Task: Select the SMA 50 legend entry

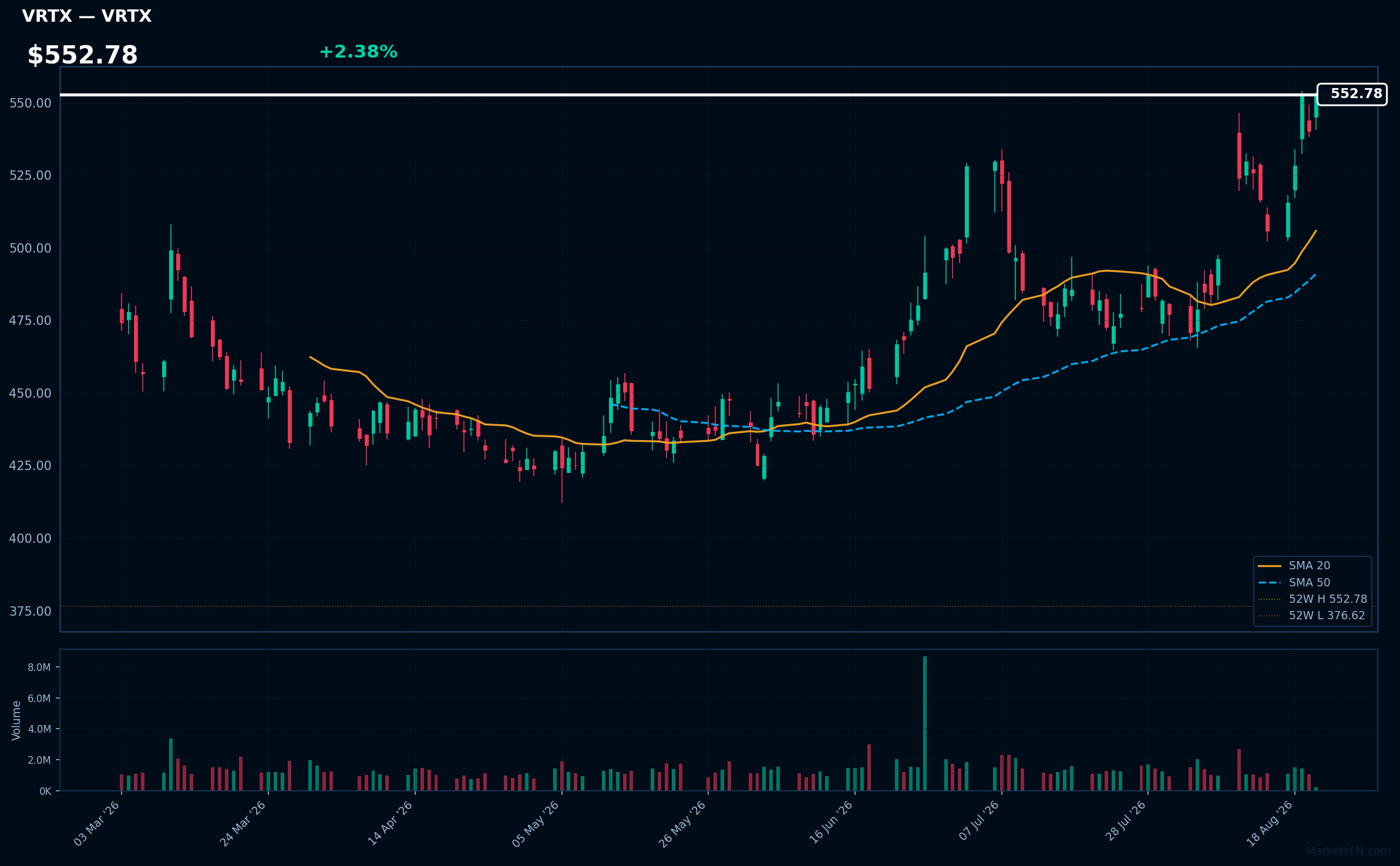Action: coord(1294,582)
